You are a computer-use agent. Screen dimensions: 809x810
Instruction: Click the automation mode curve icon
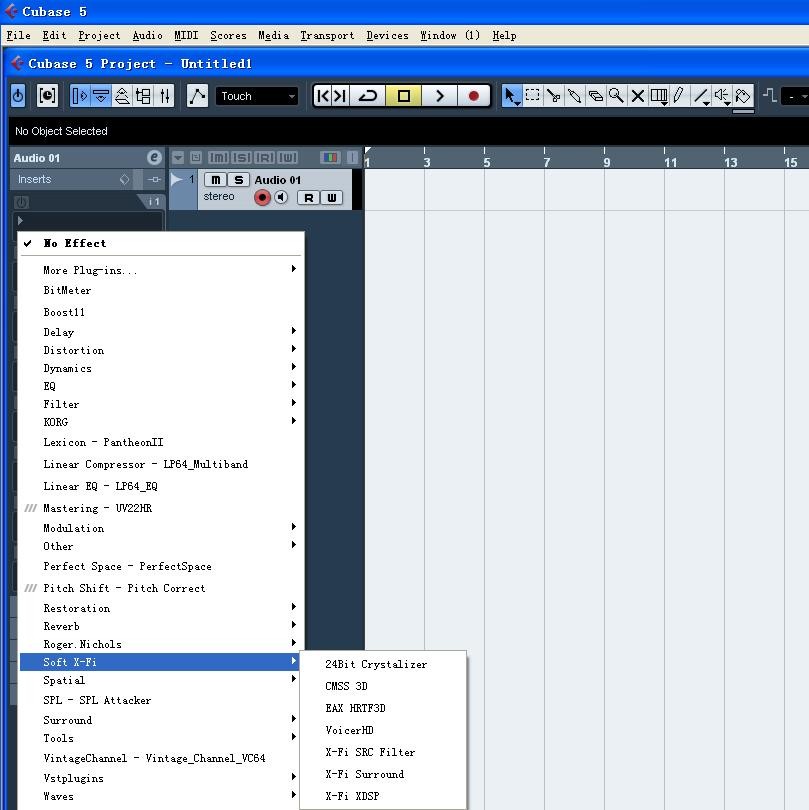(x=197, y=96)
